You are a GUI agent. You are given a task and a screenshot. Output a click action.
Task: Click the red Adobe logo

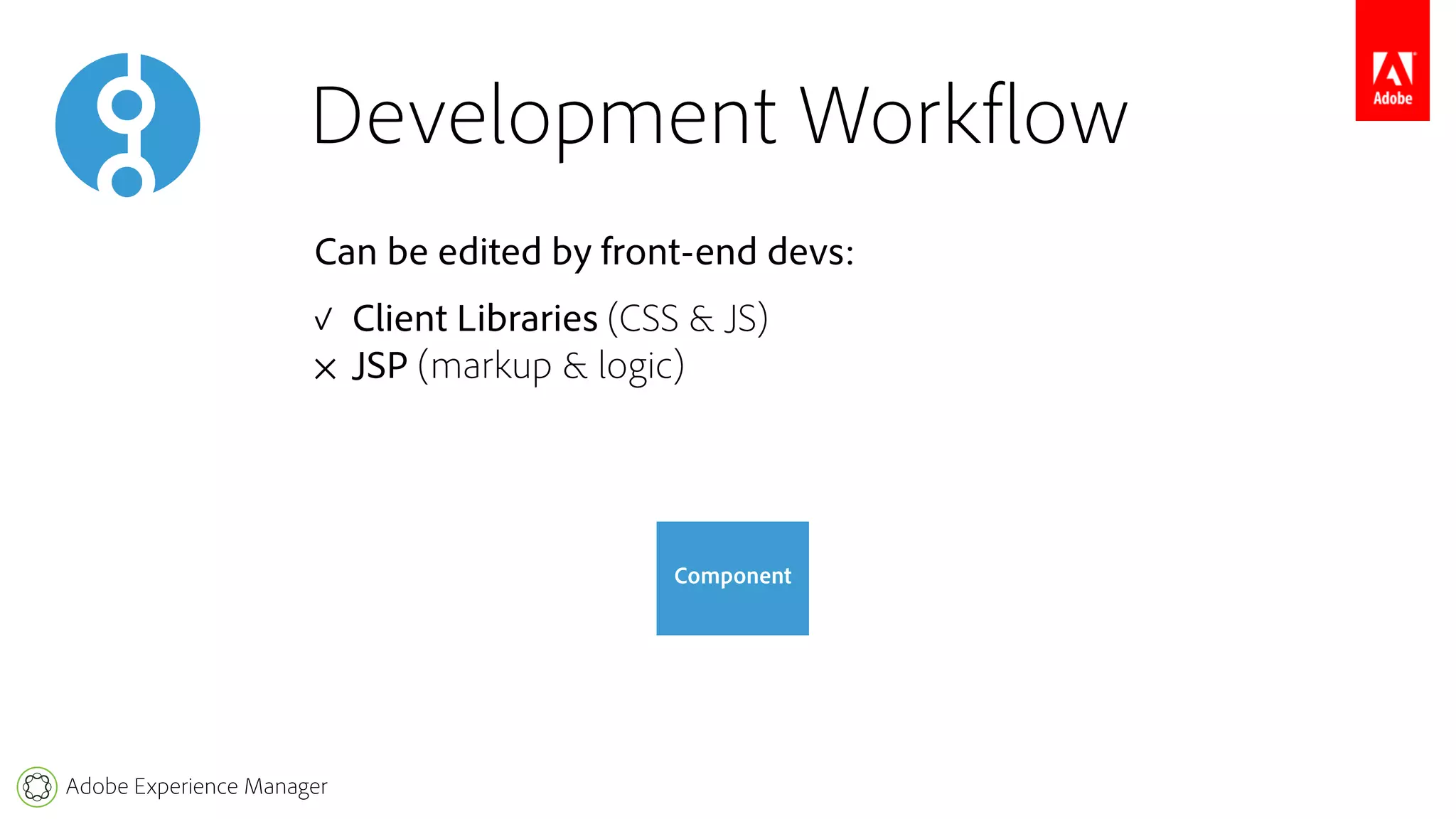tap(1392, 60)
